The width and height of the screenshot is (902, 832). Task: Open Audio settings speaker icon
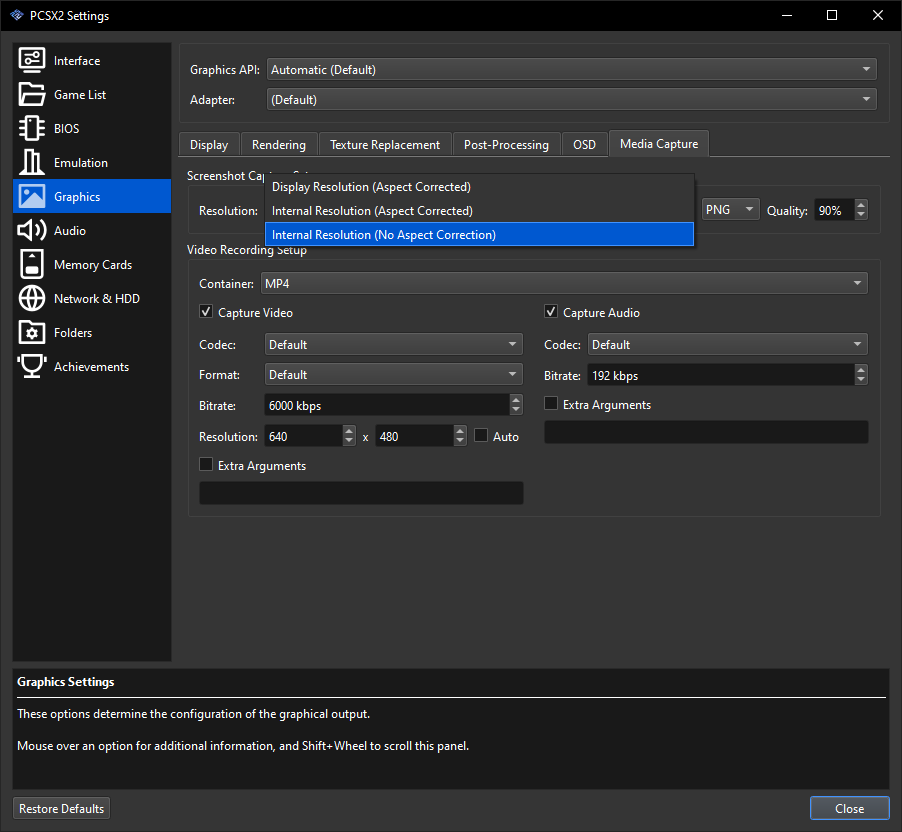coord(32,230)
